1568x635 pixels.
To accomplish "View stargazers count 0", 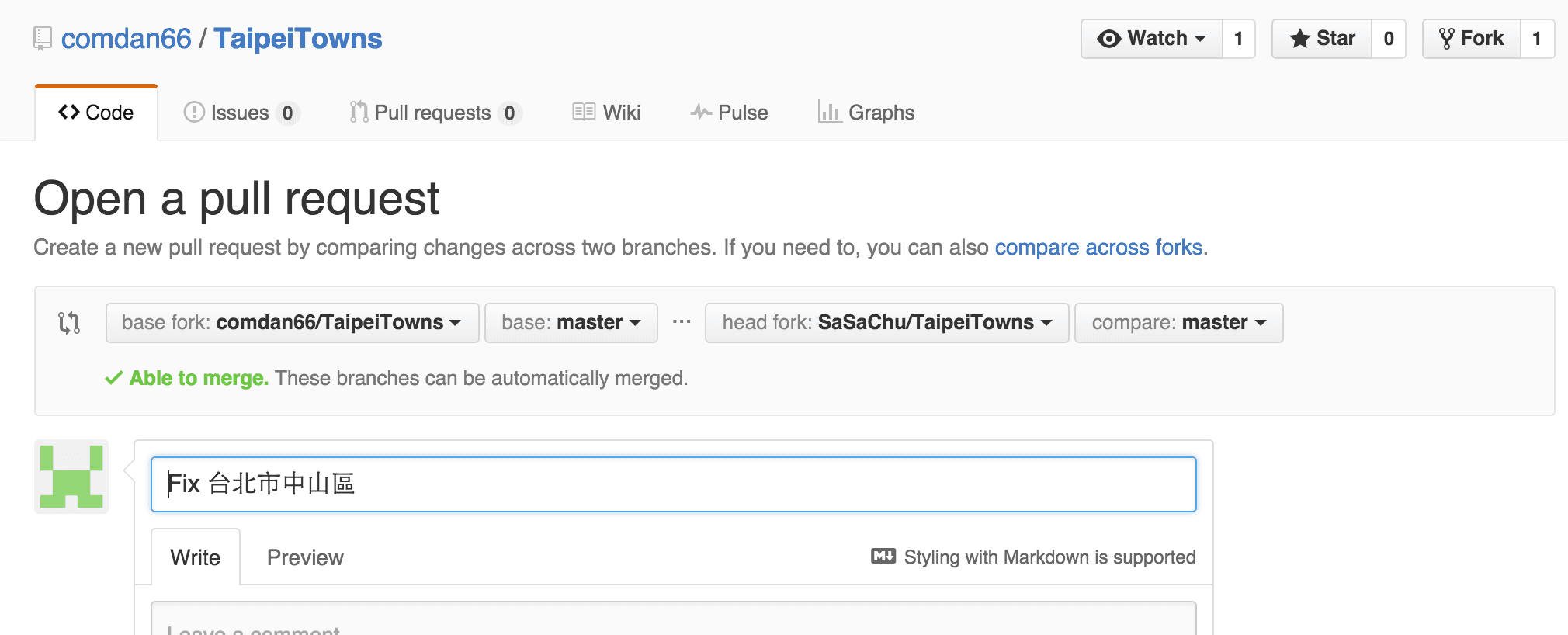I will 1389,39.
